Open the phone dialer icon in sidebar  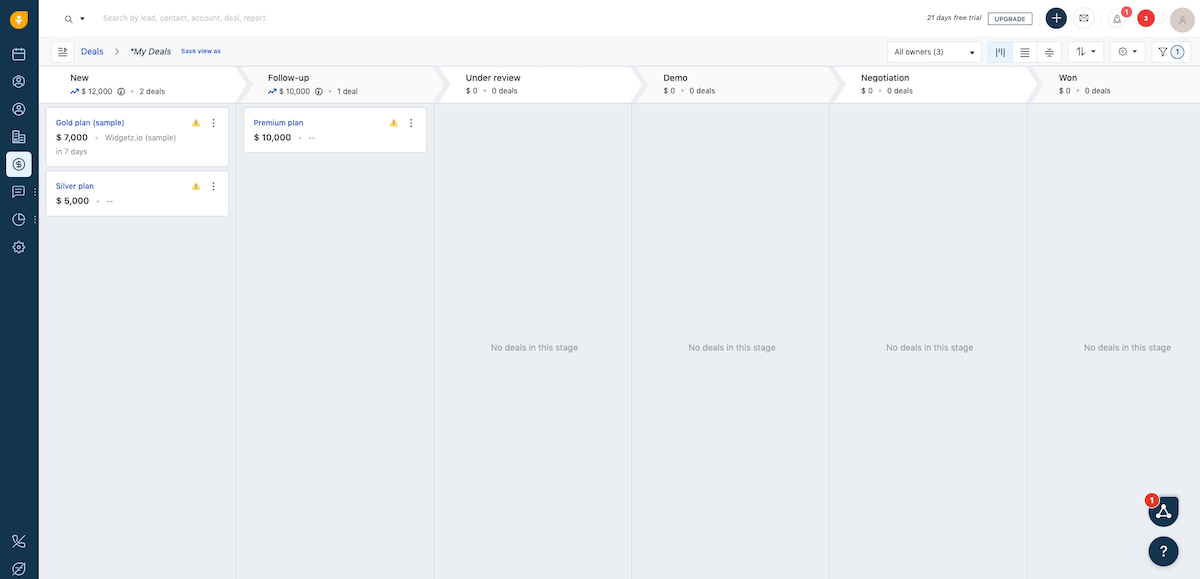(x=18, y=541)
